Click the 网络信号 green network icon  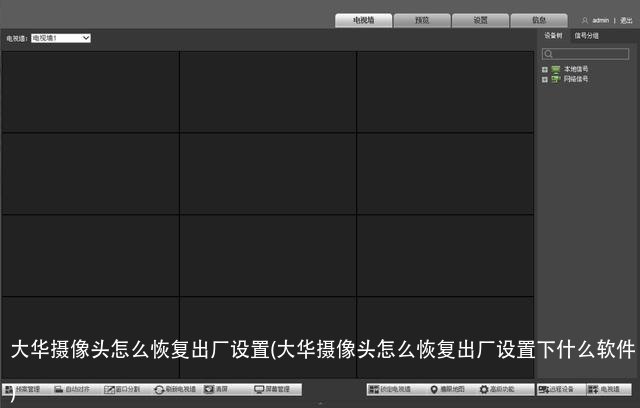(x=556, y=79)
